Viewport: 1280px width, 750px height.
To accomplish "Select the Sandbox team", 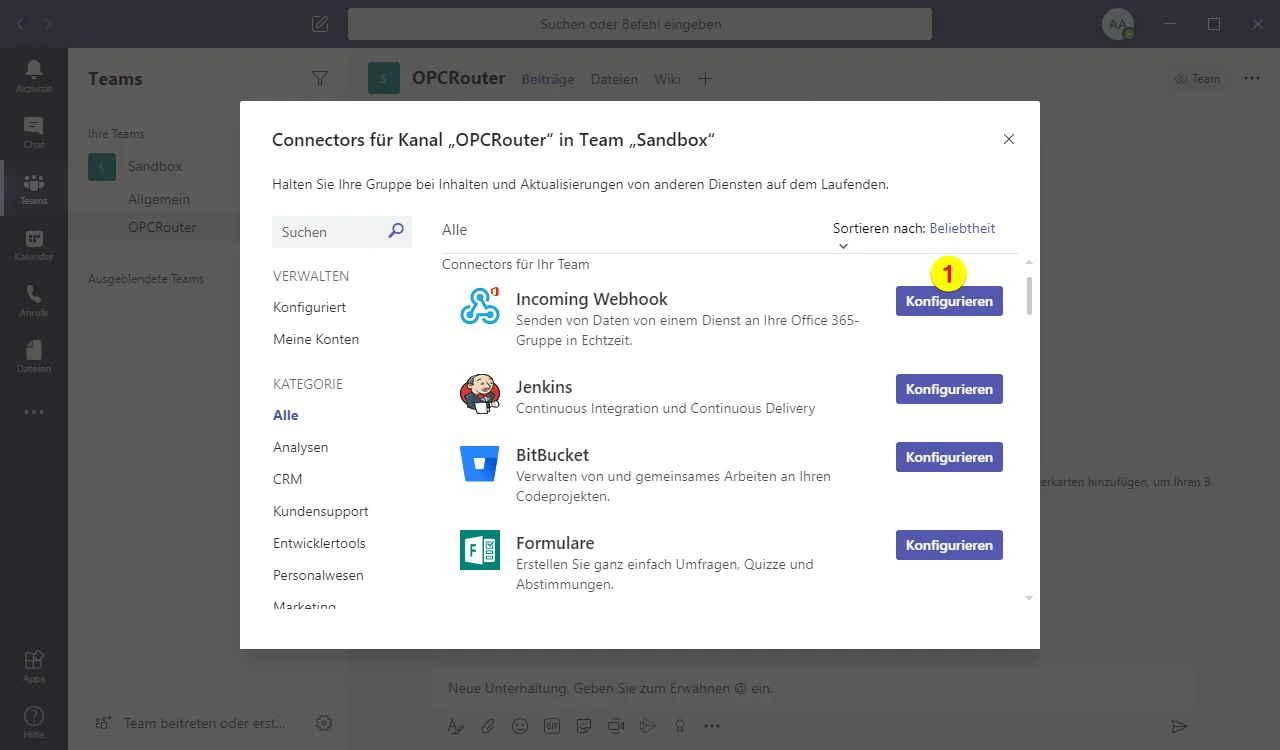I will coord(155,166).
